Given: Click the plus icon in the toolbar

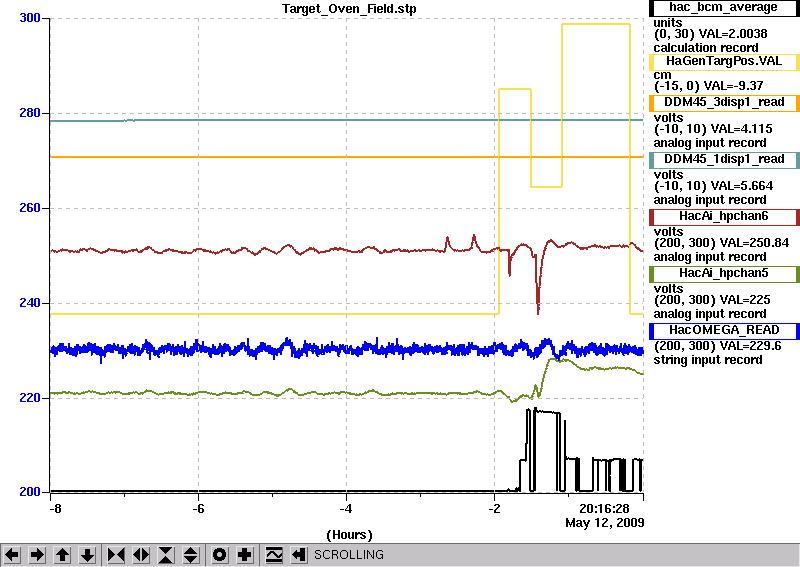Looking at the screenshot, I should coord(245,554).
